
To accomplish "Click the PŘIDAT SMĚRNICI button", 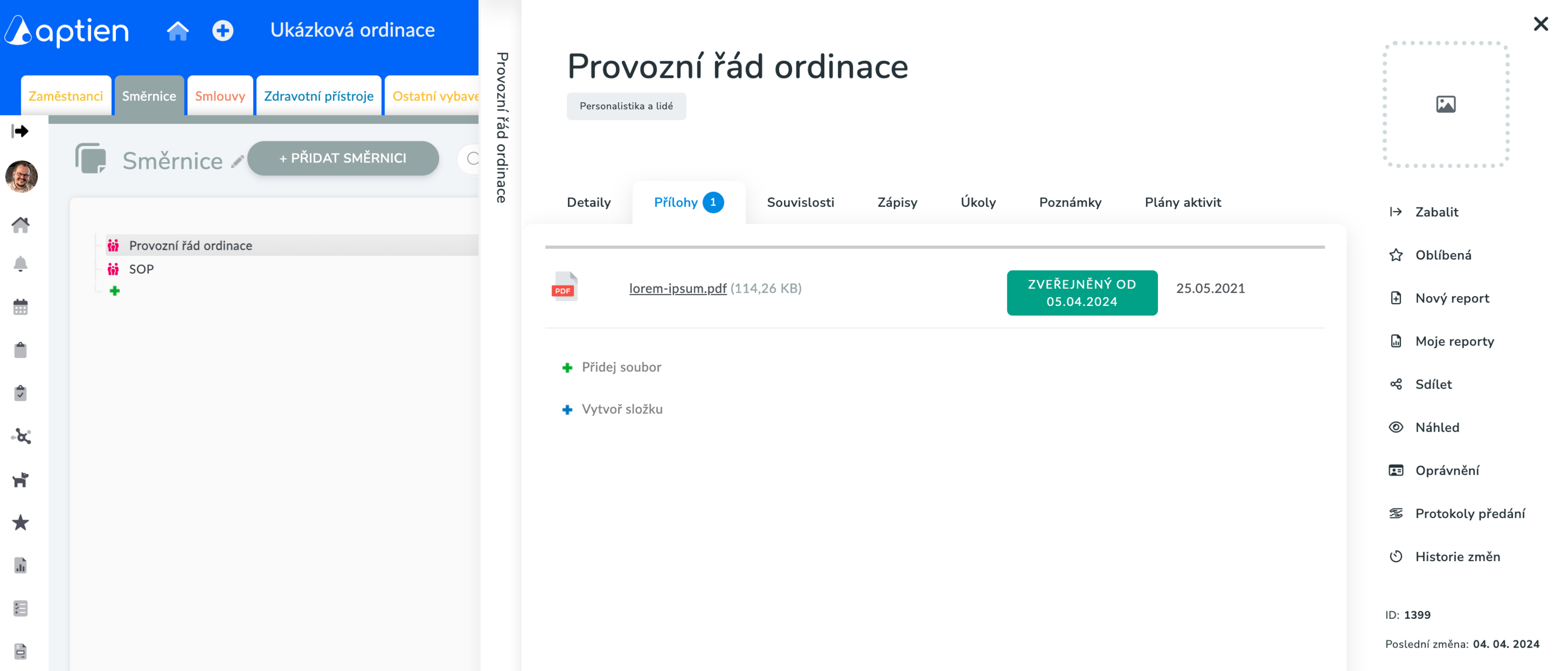I will [342, 158].
